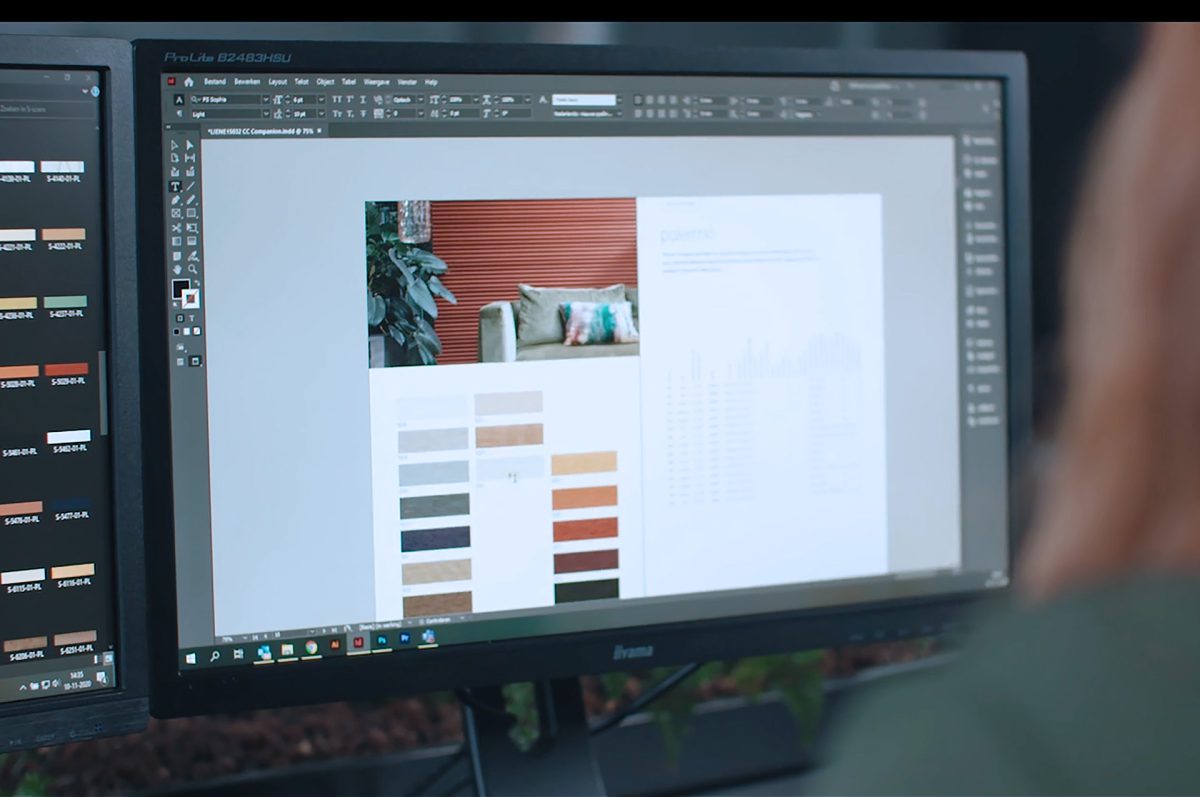Select the Eyedropper tool
Image resolution: width=1200 pixels, height=797 pixels.
point(191,255)
